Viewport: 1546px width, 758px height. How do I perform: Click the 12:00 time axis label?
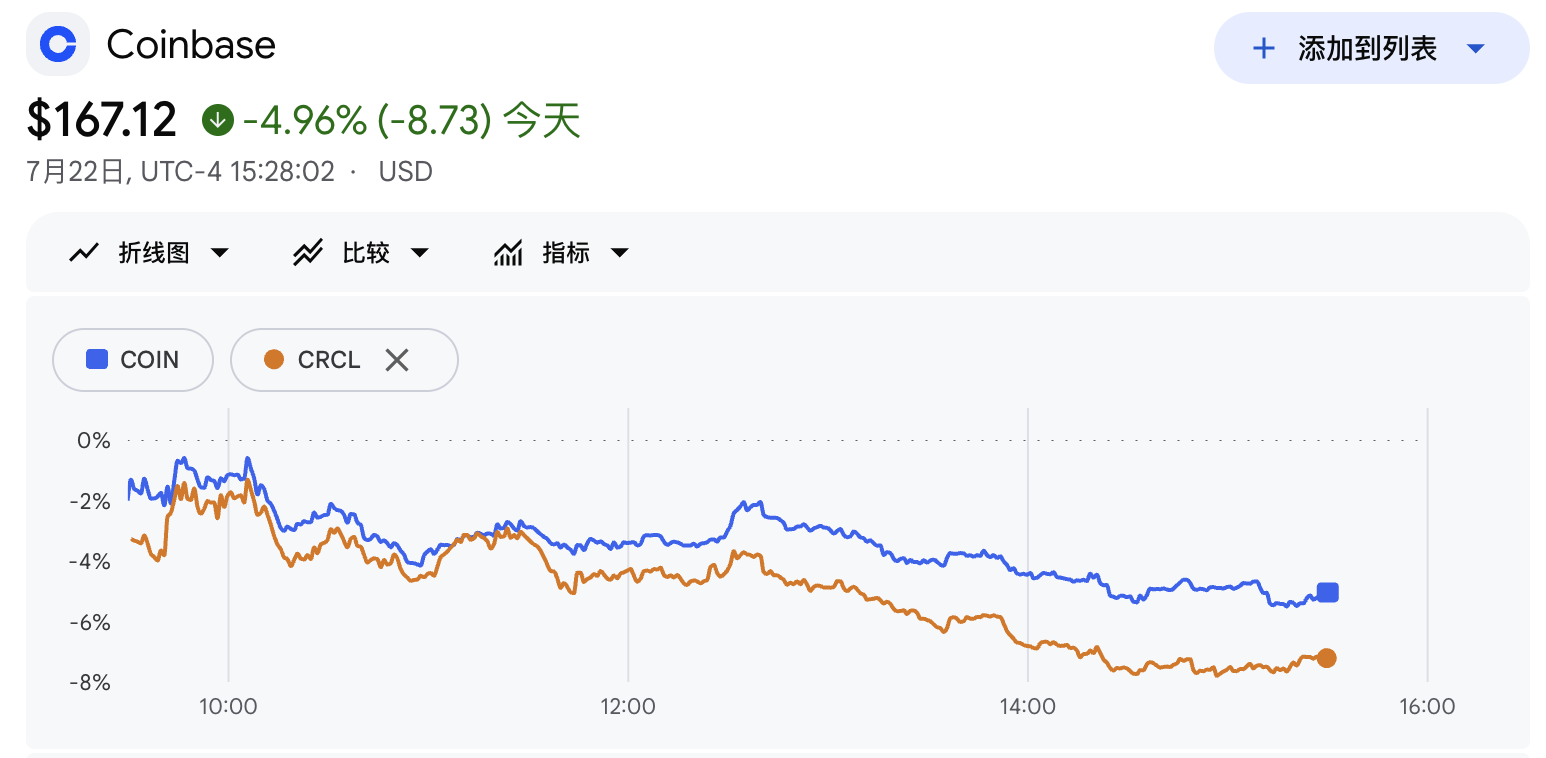click(628, 707)
